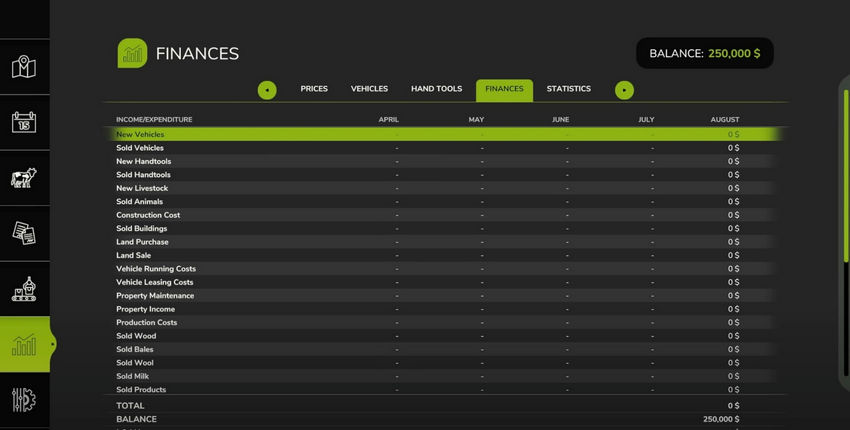Switch to the Prices tab
The width and height of the screenshot is (850, 430).
[x=314, y=89]
